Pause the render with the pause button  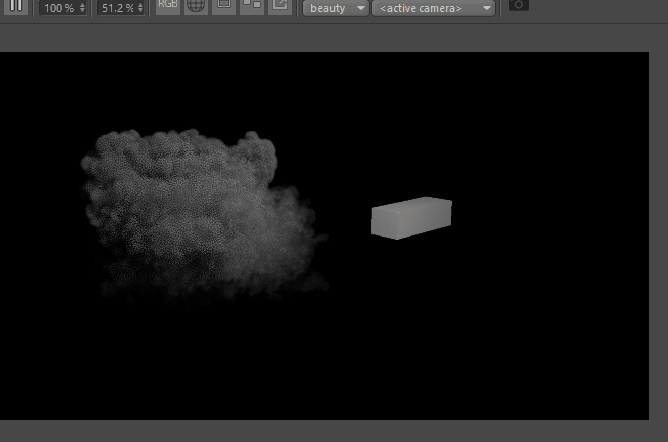pyautogui.click(x=16, y=6)
